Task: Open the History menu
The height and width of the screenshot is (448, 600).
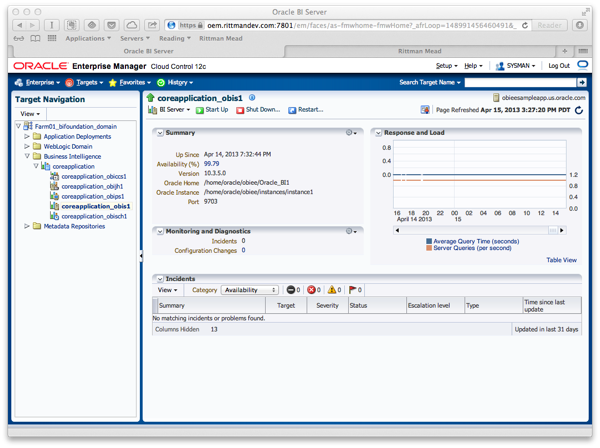Action: (175, 82)
